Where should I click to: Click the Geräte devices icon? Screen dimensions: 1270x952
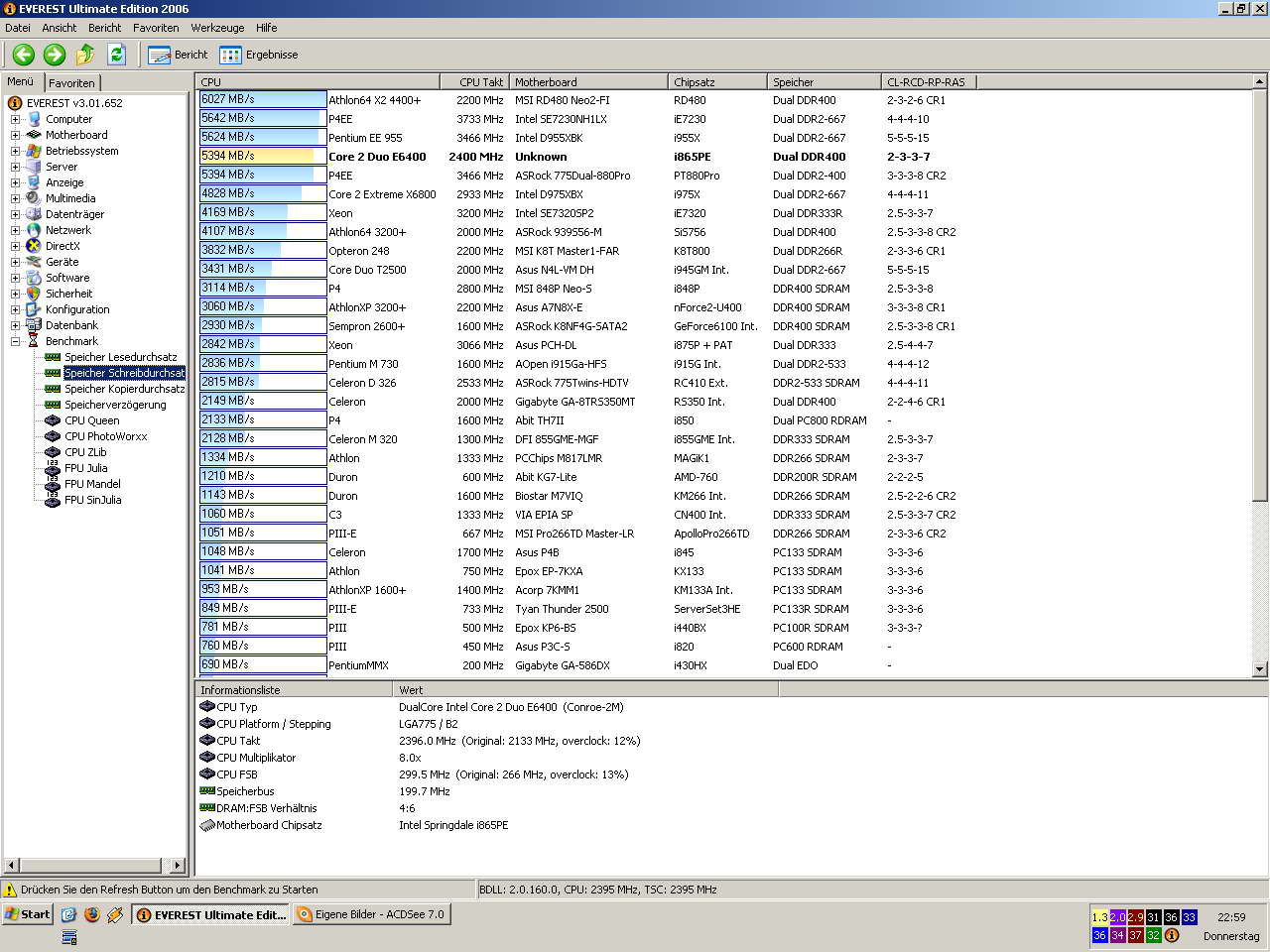coord(34,262)
